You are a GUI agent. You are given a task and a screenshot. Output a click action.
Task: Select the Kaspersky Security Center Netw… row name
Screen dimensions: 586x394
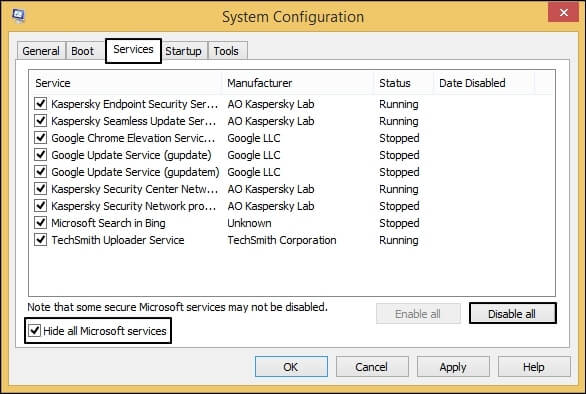pos(135,189)
